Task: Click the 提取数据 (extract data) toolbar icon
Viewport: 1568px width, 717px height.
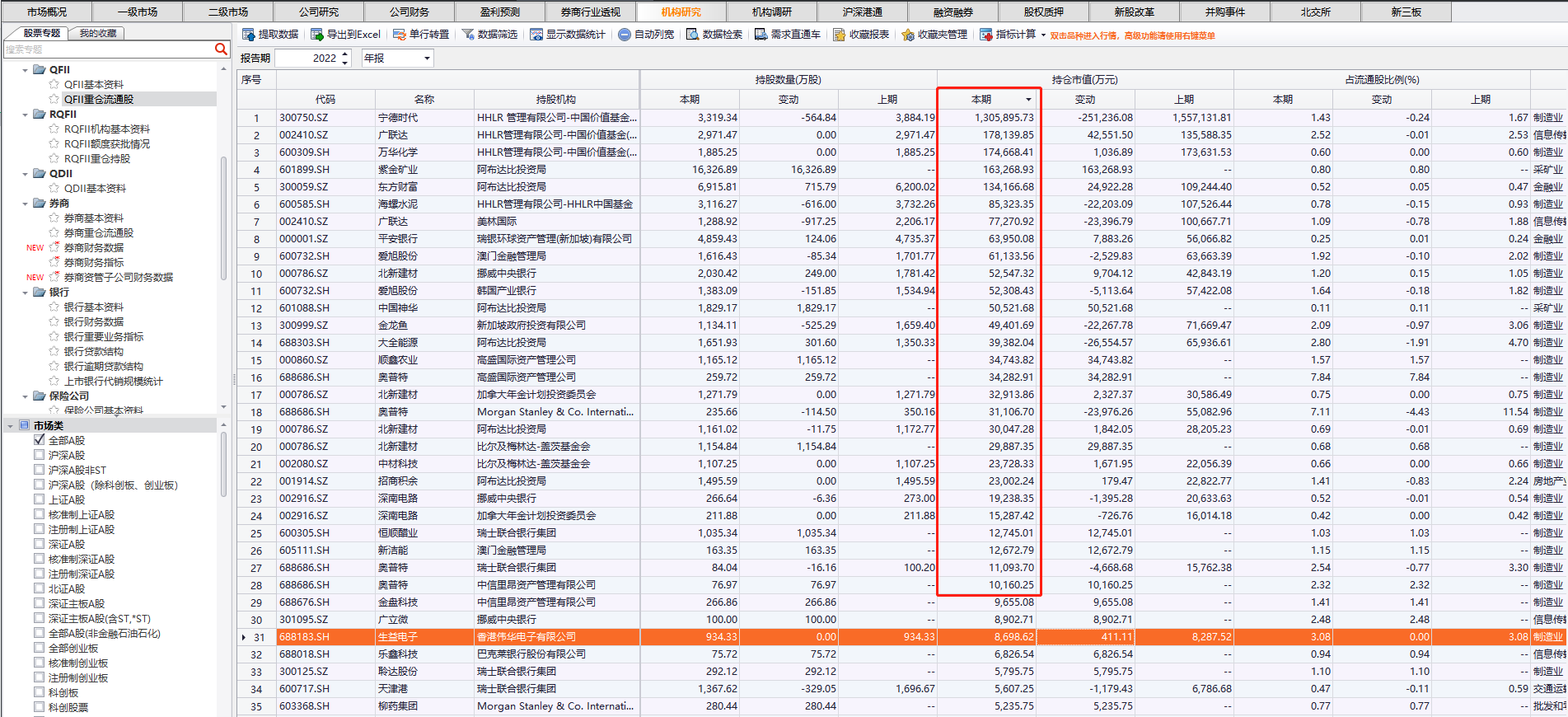Action: [248, 35]
